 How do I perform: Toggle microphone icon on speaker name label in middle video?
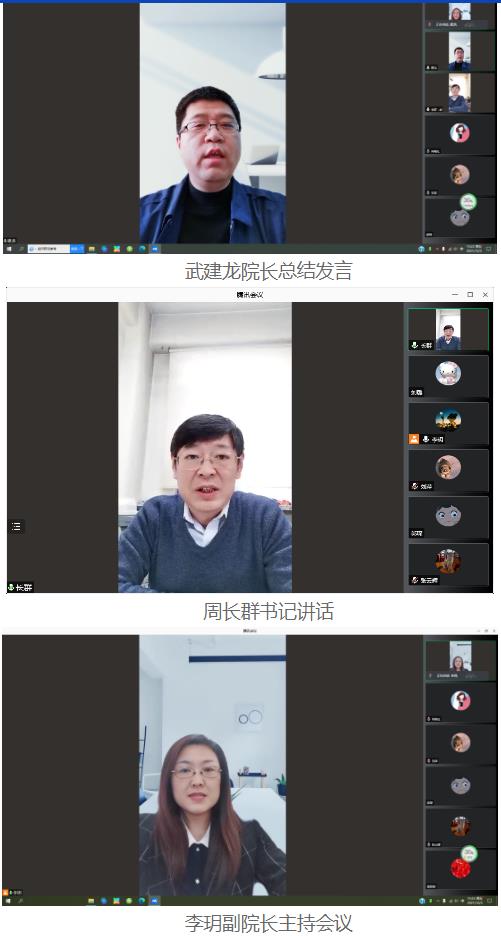[11, 587]
